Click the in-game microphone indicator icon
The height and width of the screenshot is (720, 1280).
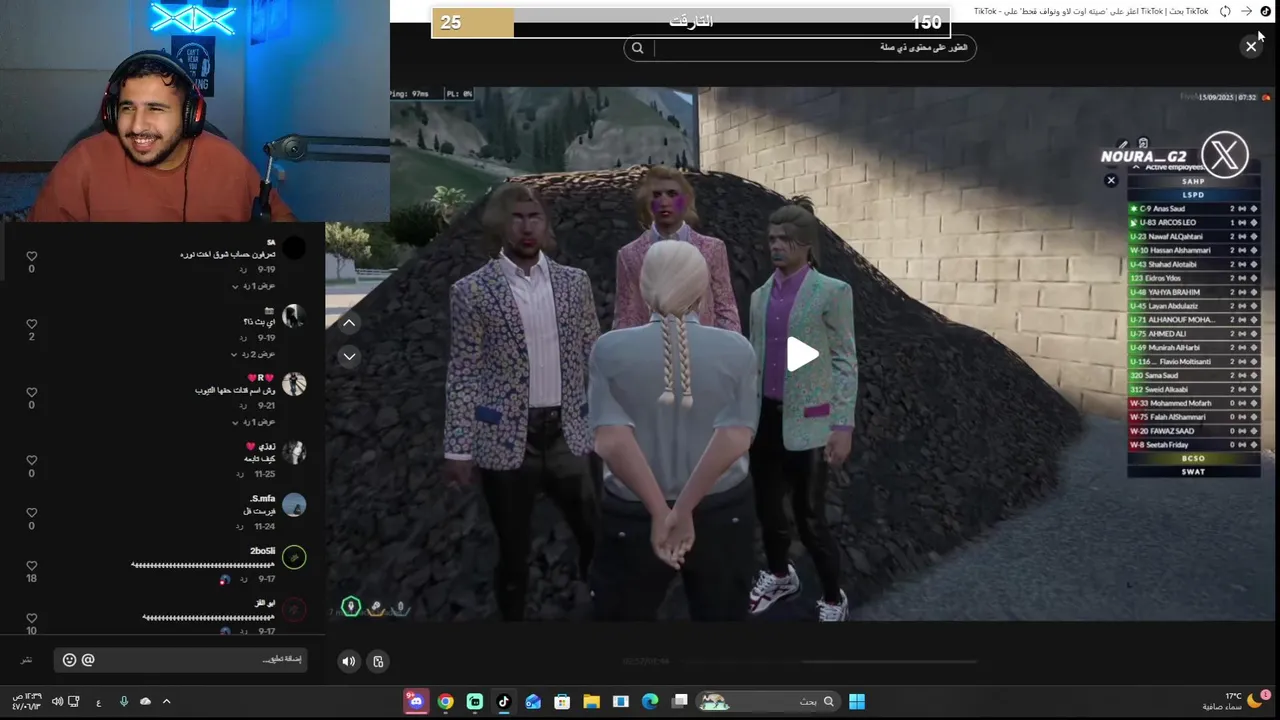tap(351, 606)
